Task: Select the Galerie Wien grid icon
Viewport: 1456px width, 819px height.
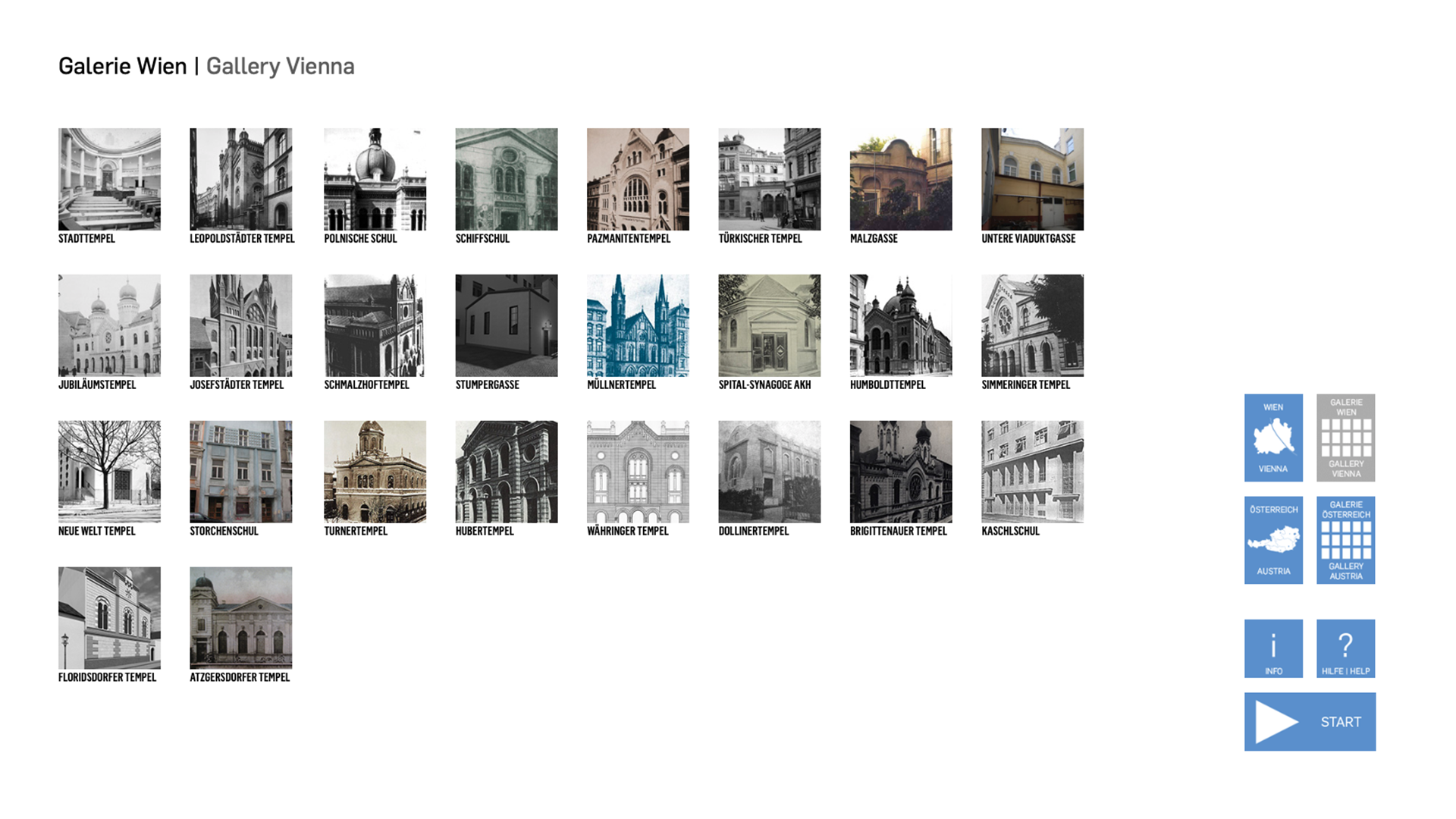Action: [1345, 438]
